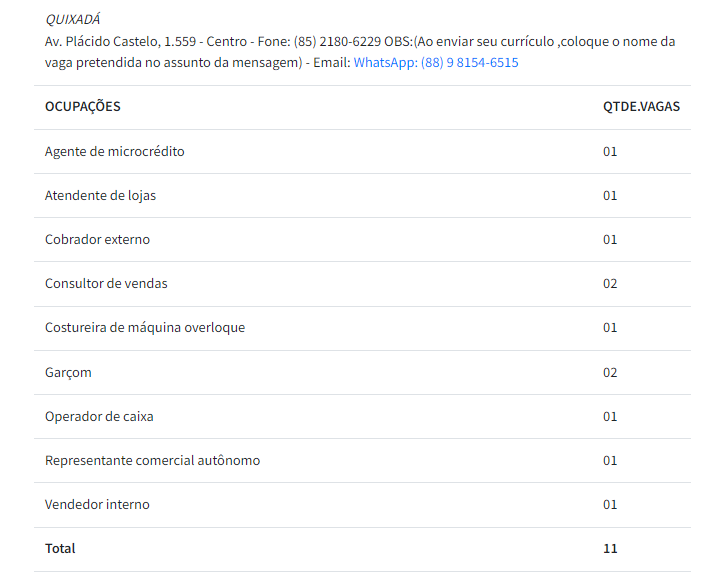Click the Operador de caixa entry
The height and width of the screenshot is (573, 701).
[99, 417]
